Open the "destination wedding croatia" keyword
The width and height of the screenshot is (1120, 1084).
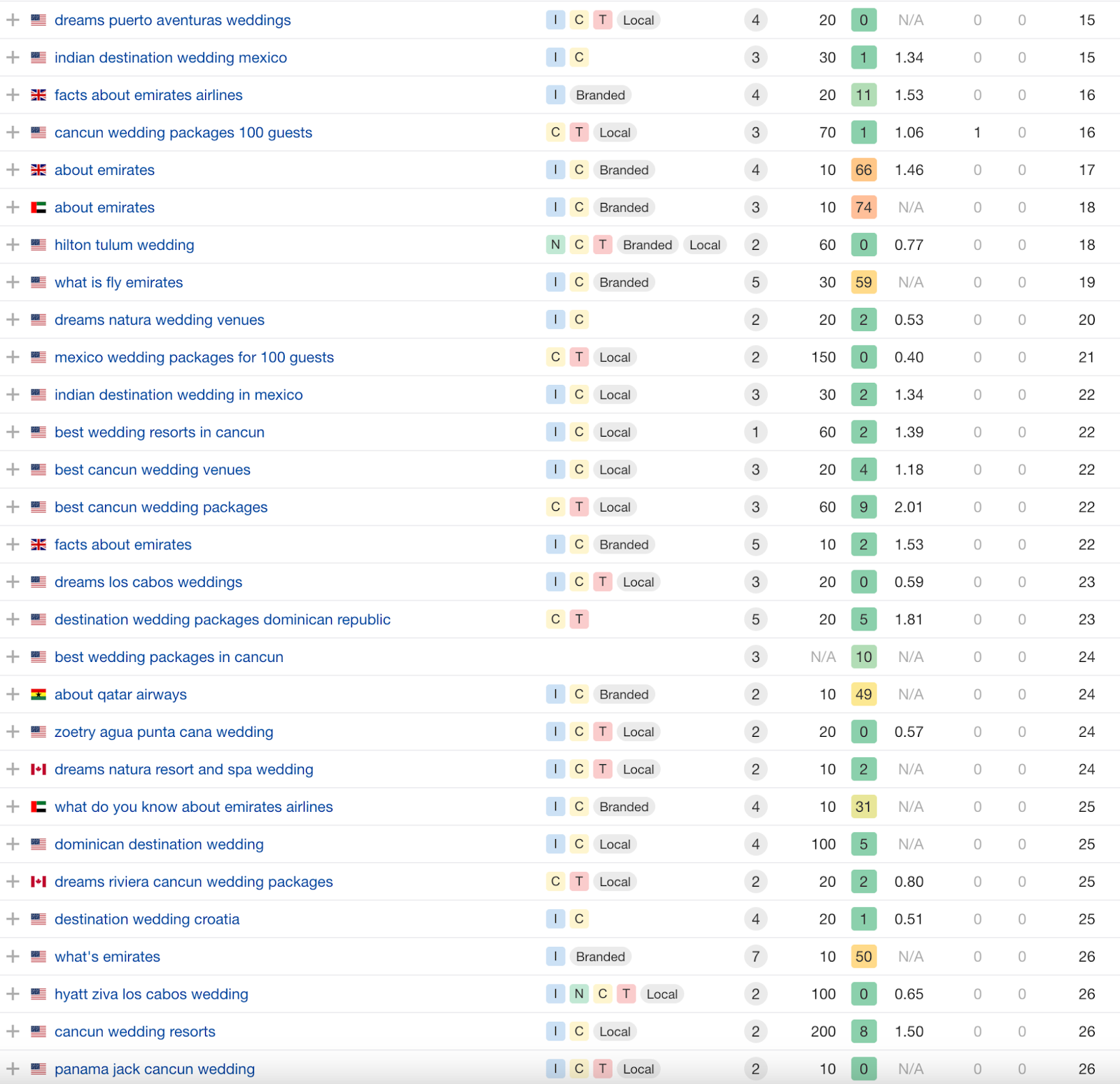point(147,919)
